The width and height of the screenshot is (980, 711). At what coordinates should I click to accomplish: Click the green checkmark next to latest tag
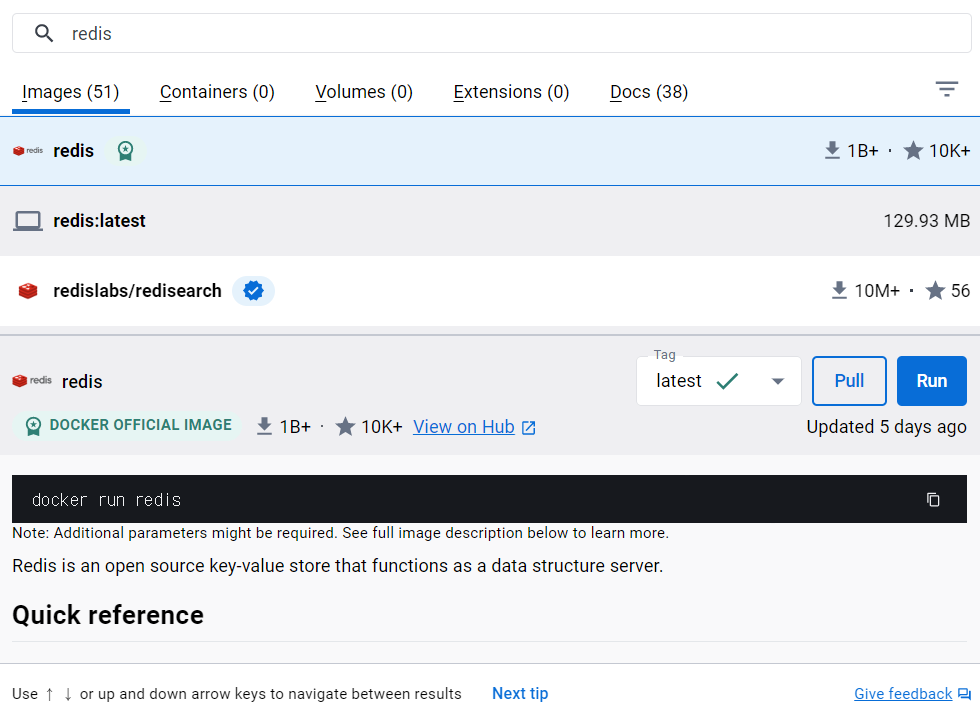(727, 381)
